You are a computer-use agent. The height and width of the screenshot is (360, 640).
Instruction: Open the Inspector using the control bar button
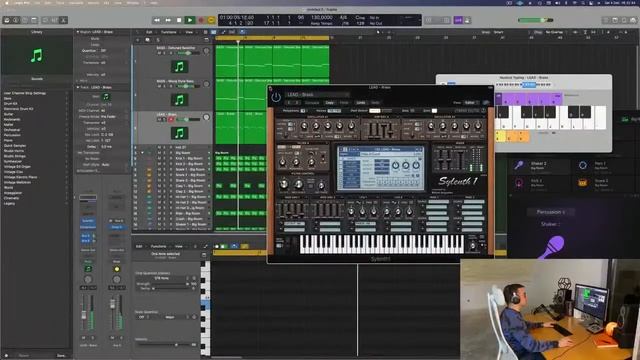pos(16,20)
